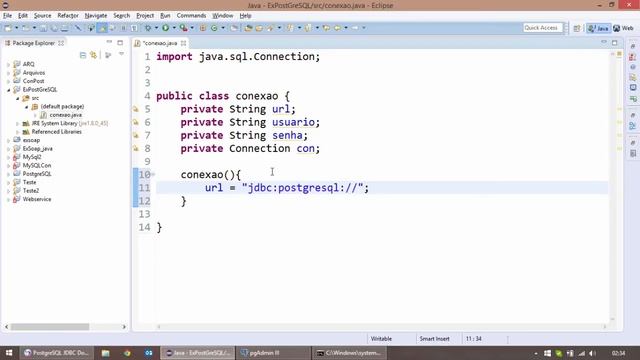Viewport: 640px width, 360px height.
Task: Expand the ARQ project node
Action: [9, 64]
